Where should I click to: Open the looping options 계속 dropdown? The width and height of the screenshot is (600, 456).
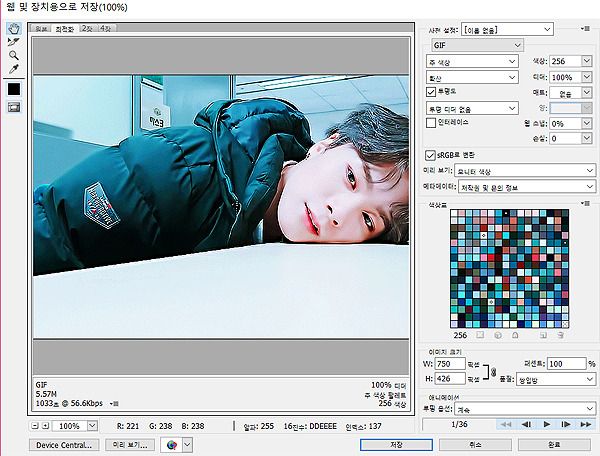point(525,409)
